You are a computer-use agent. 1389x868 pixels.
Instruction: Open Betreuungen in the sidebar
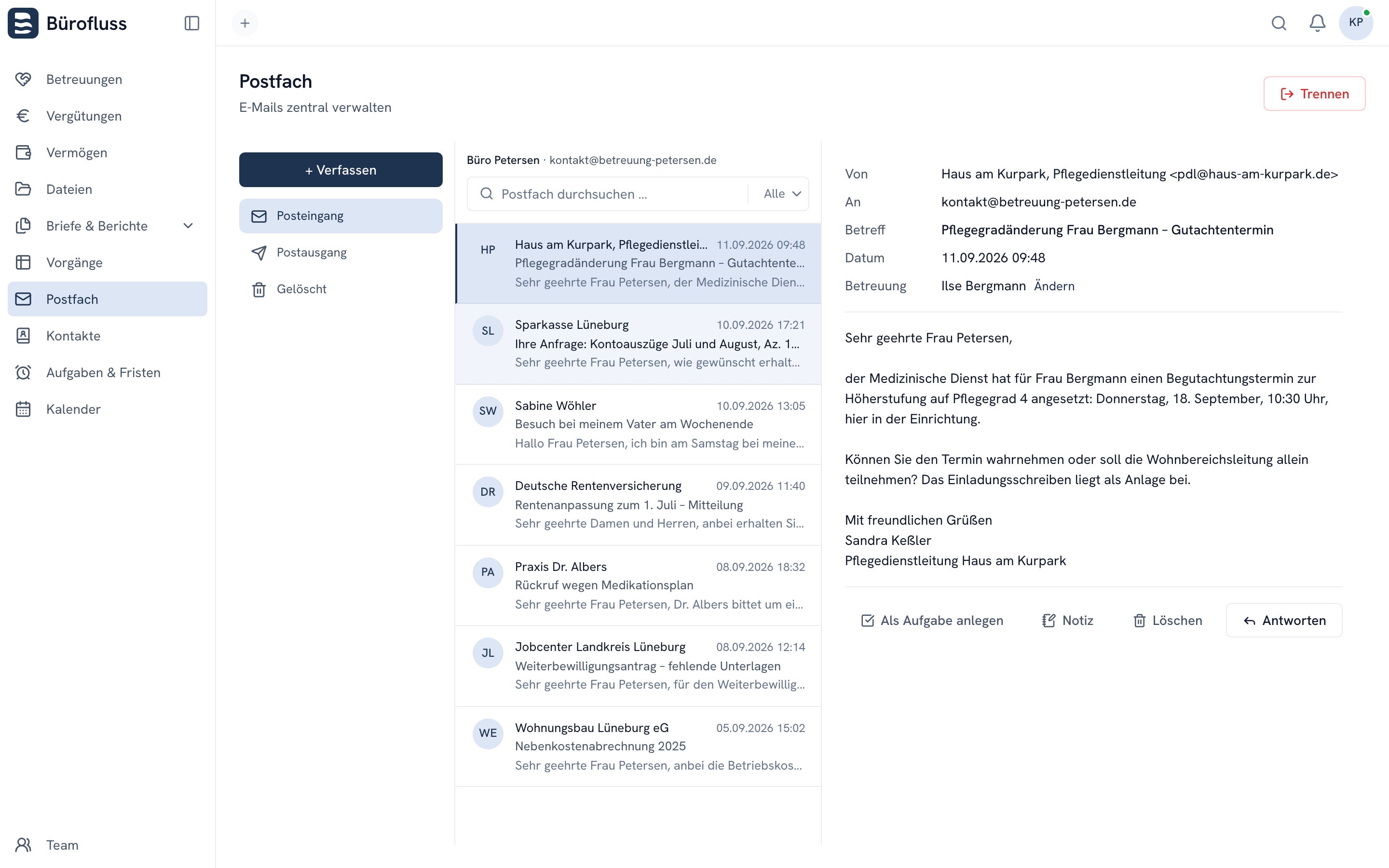click(x=108, y=79)
